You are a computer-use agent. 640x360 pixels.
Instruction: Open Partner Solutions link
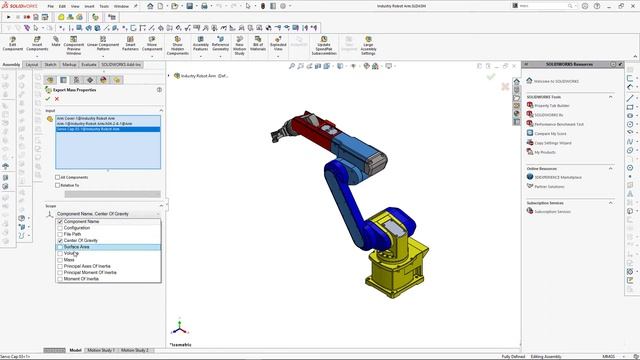549,187
